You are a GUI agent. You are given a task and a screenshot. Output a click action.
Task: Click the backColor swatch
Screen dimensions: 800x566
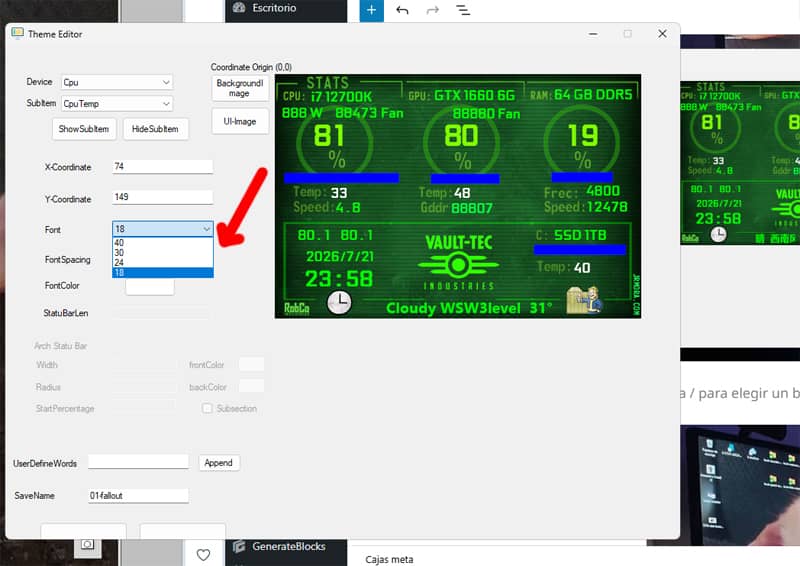252,386
